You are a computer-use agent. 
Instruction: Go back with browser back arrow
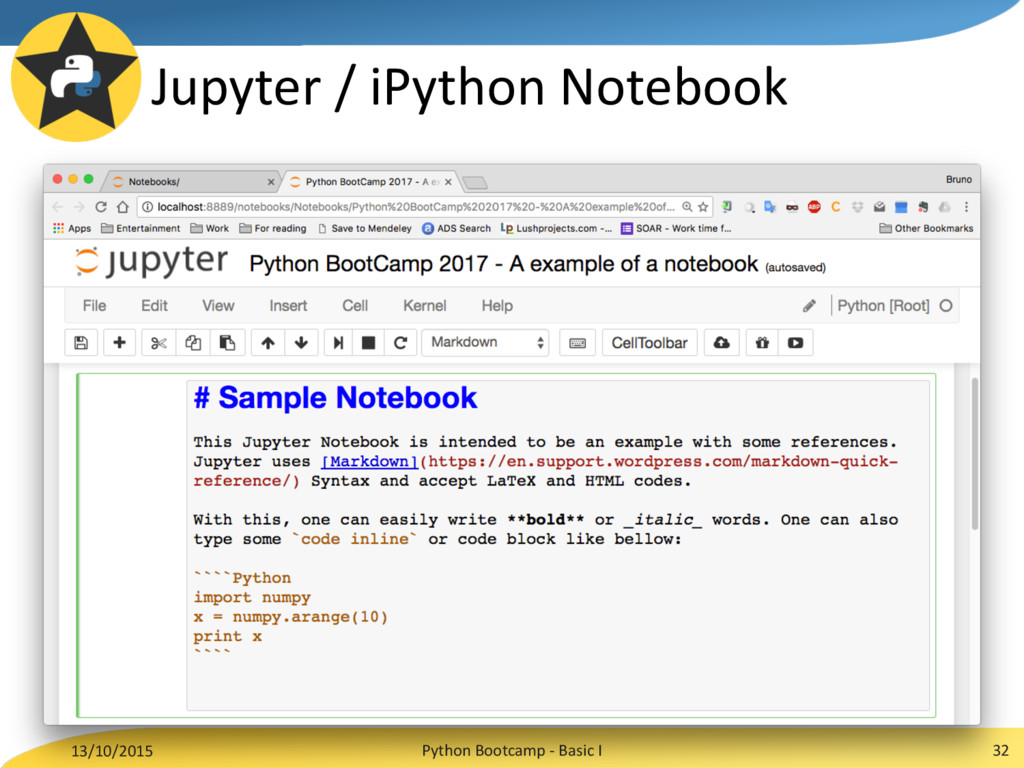57,207
